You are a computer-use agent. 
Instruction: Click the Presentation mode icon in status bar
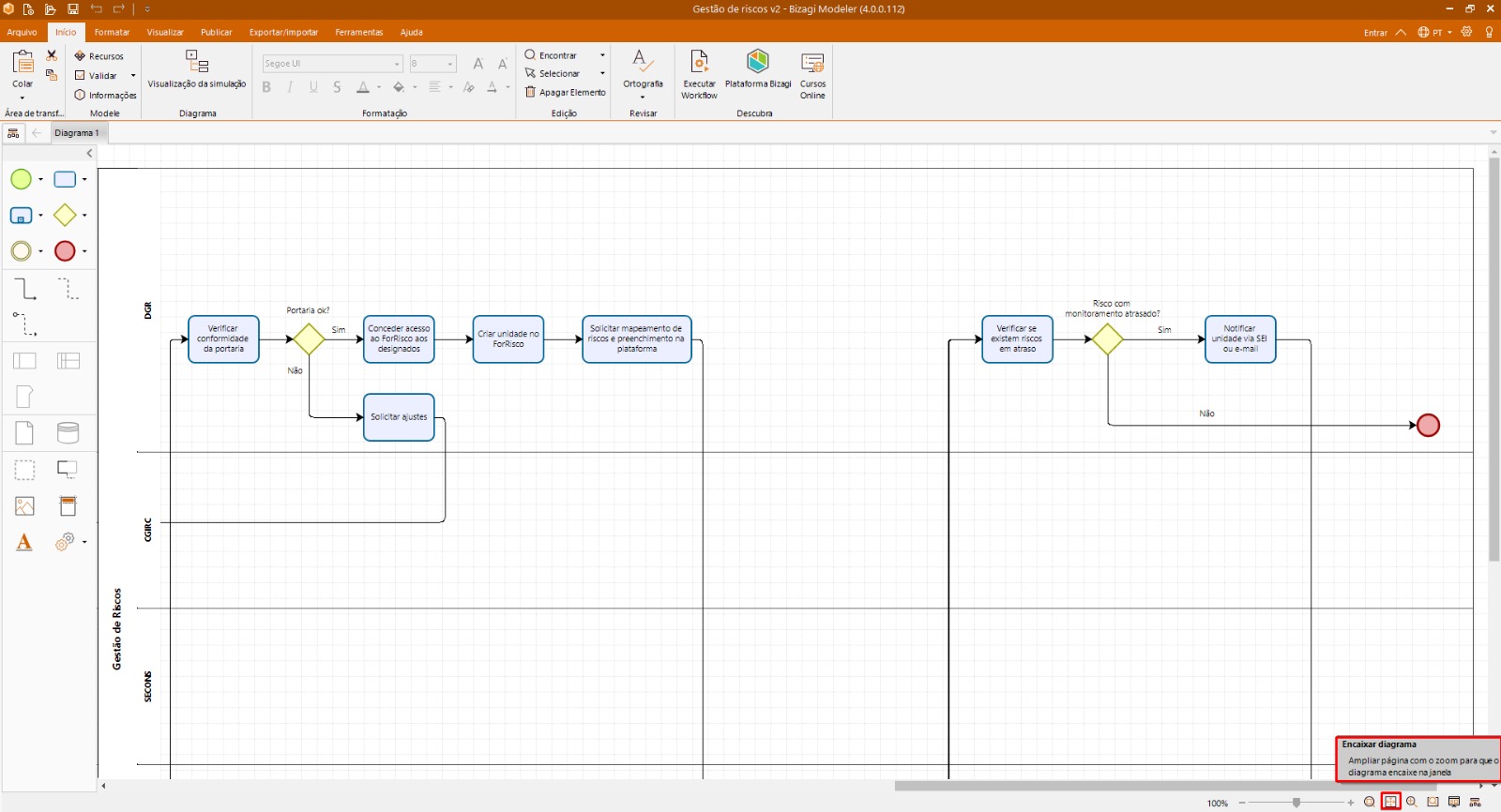pos(1454,802)
